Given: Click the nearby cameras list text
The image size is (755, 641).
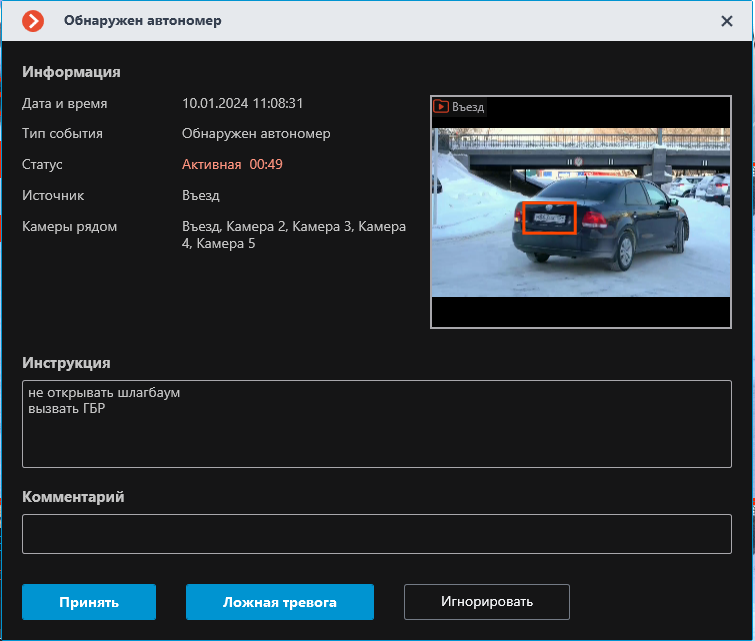Looking at the screenshot, I should 293,234.
